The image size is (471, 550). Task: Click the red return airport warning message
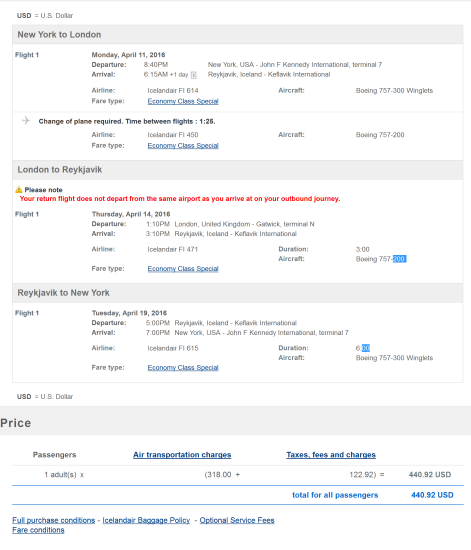point(180,199)
